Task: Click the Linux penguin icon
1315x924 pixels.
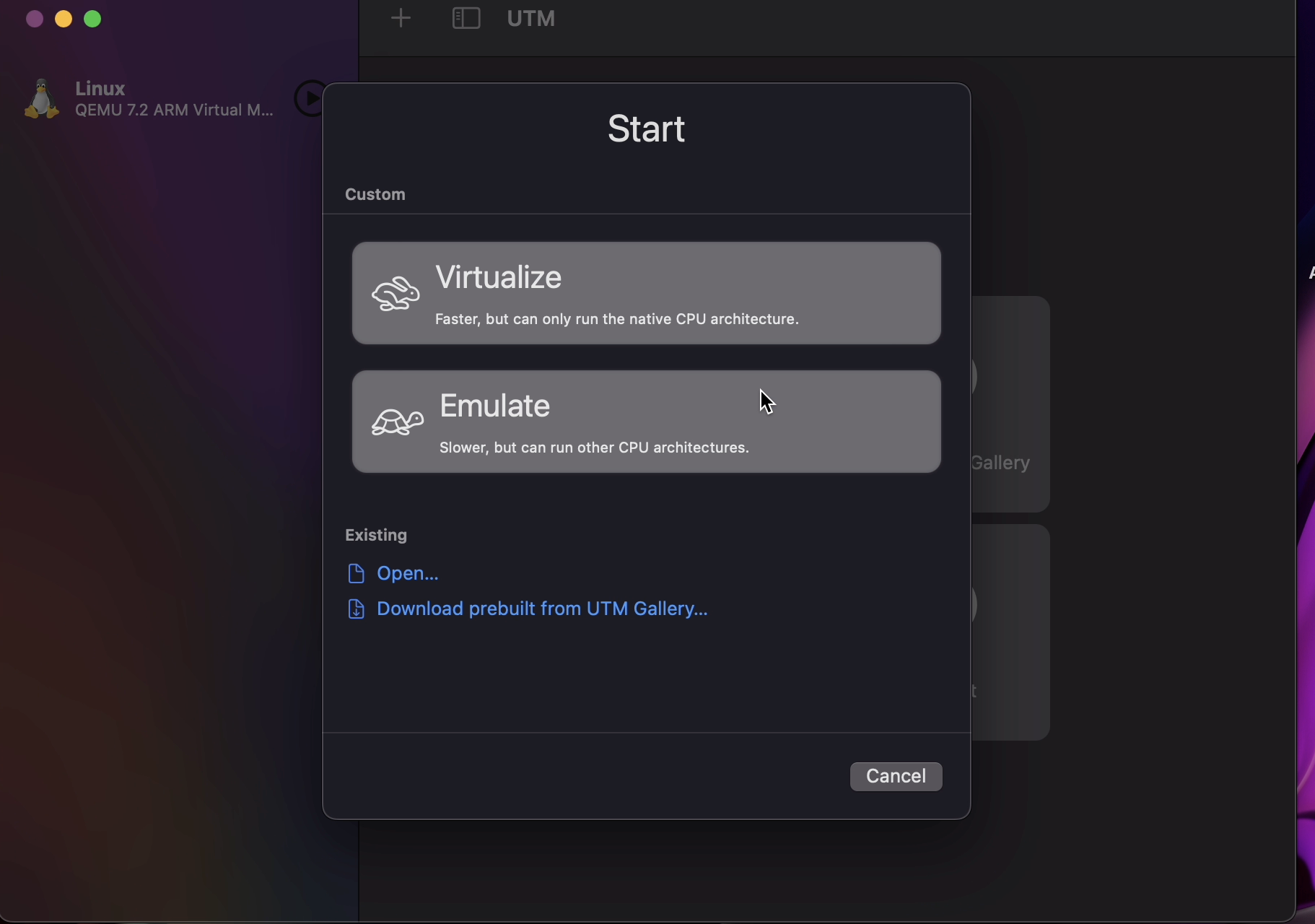Action: click(x=42, y=98)
